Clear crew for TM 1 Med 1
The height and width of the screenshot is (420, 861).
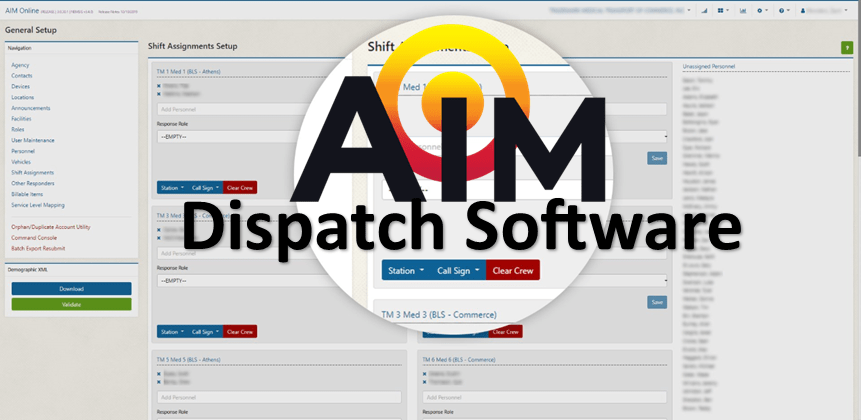240,188
